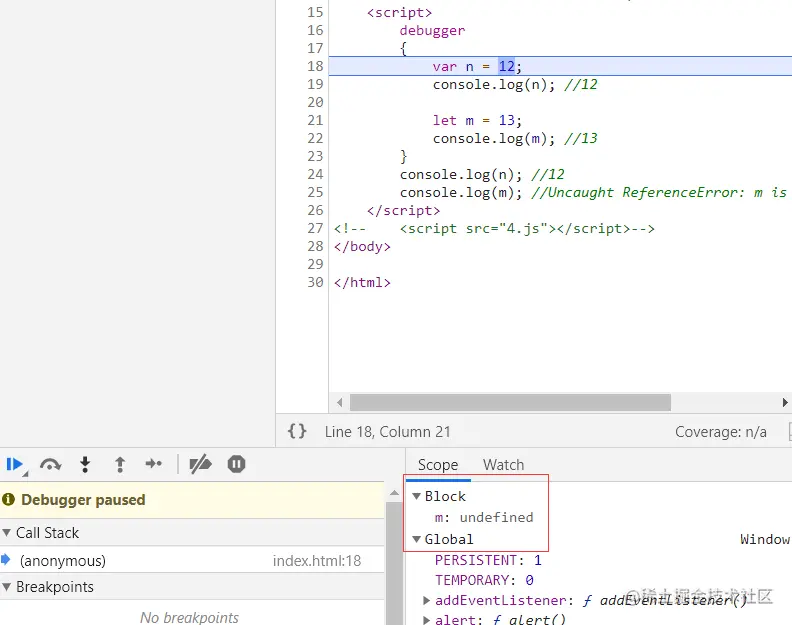The width and height of the screenshot is (792, 625).
Task: Click the sidebar scrollbar's up arrow
Action: pyautogui.click(x=394, y=493)
